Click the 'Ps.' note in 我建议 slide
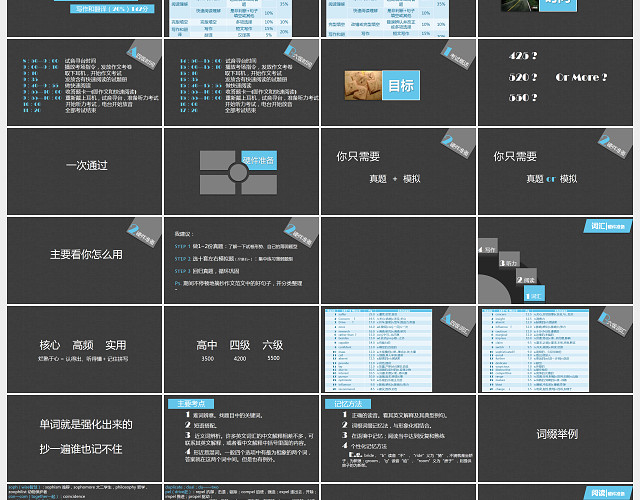The image size is (640, 500). tap(238, 283)
